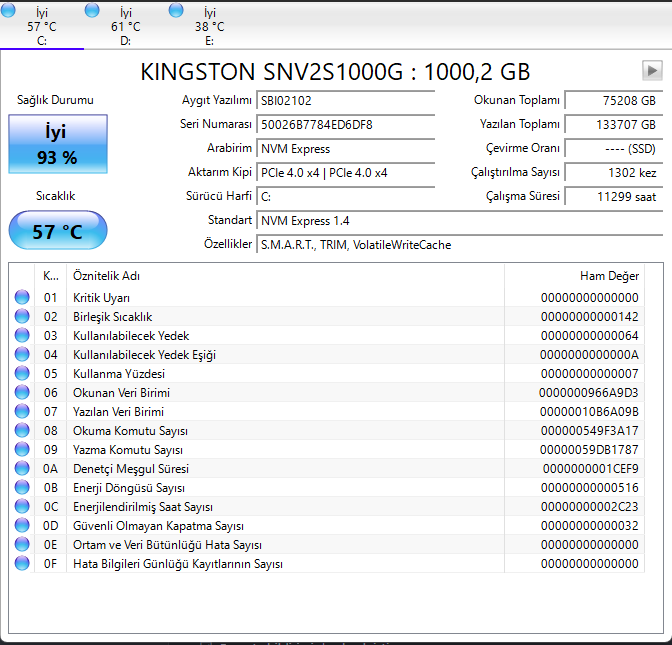Select the C: drive tab

tap(41, 26)
